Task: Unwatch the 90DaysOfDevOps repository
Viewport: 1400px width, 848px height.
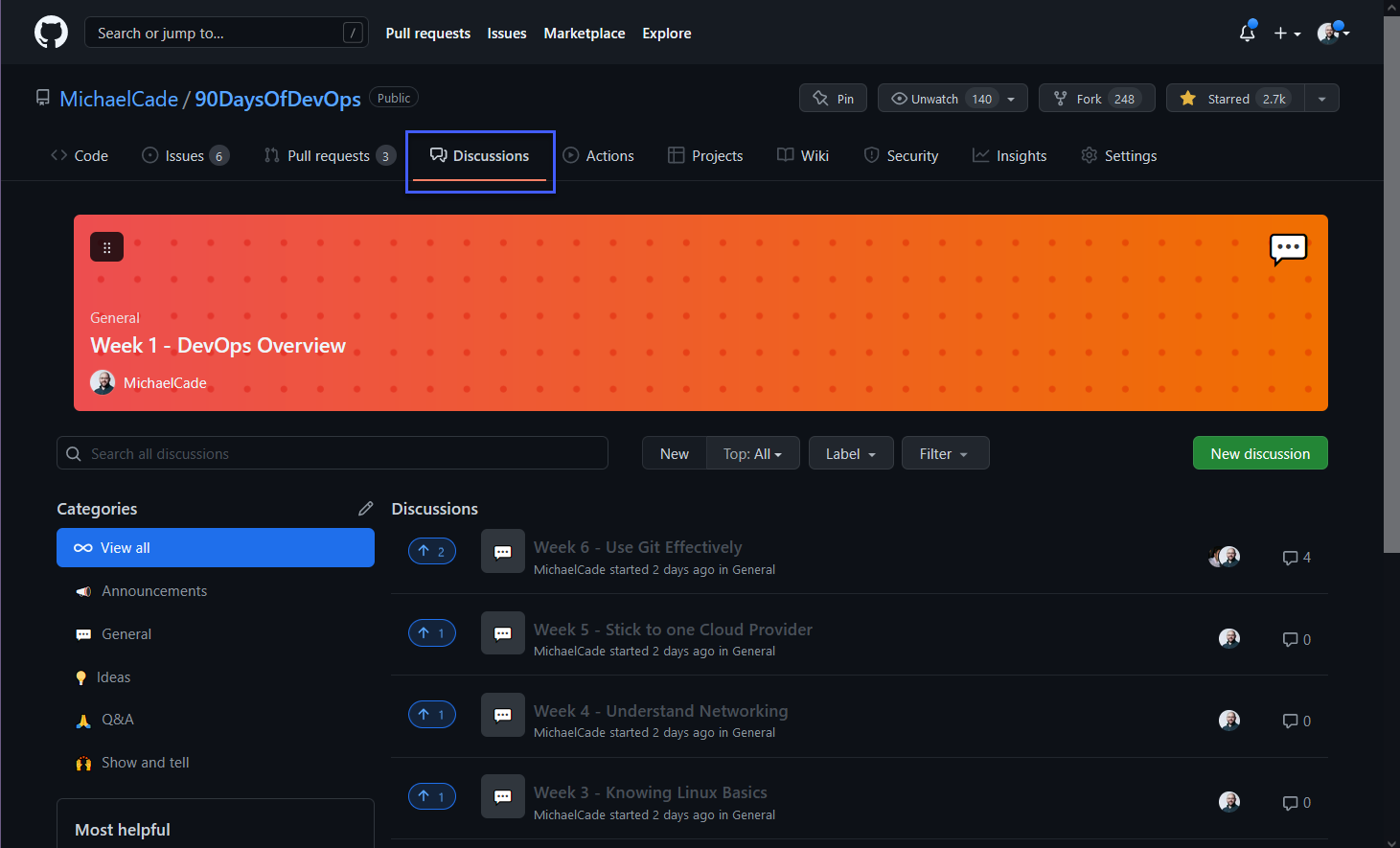Action: coord(939,98)
